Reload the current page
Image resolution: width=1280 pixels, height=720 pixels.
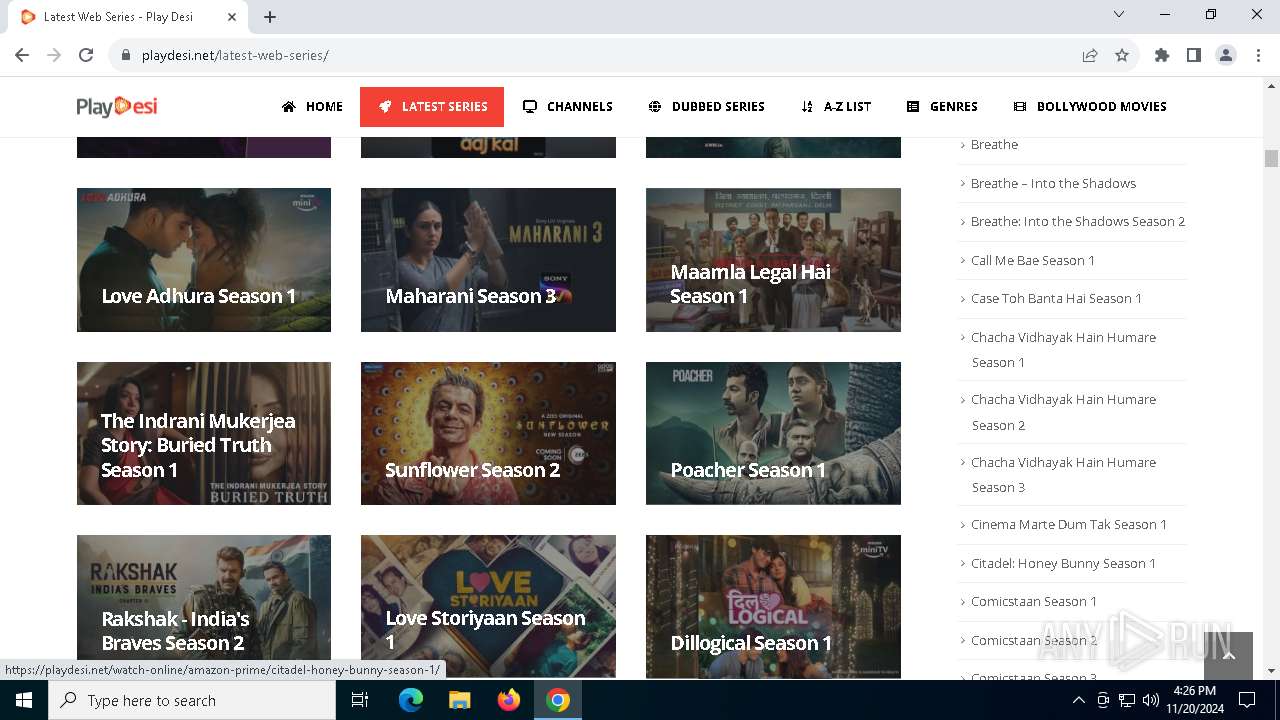pyautogui.click(x=86, y=55)
